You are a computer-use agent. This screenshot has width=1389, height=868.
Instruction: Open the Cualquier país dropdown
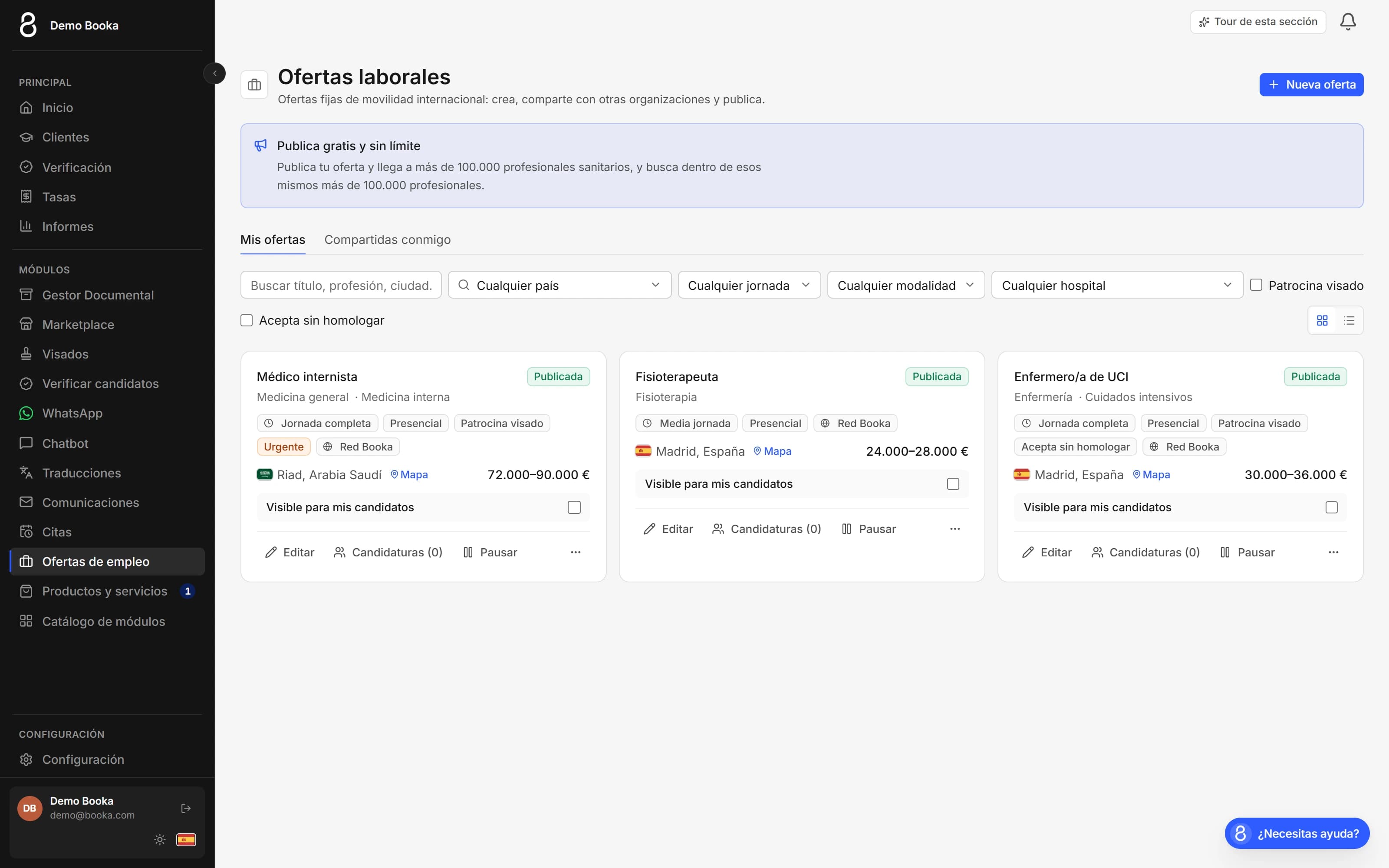[560, 285]
